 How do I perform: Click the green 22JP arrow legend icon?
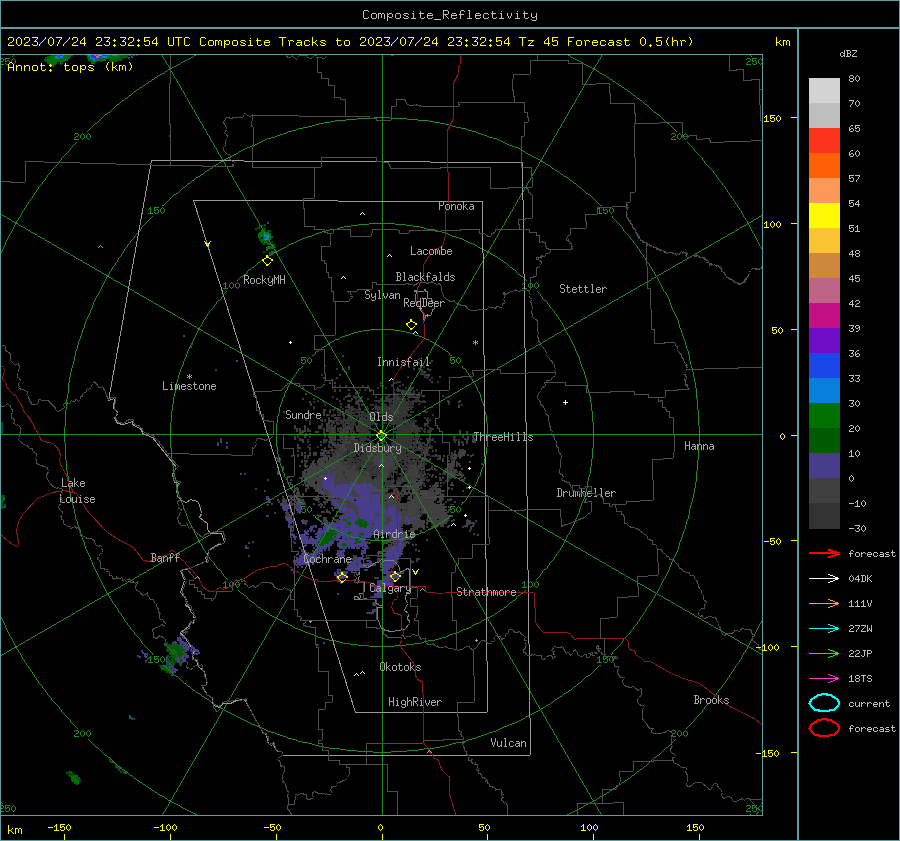pos(824,653)
